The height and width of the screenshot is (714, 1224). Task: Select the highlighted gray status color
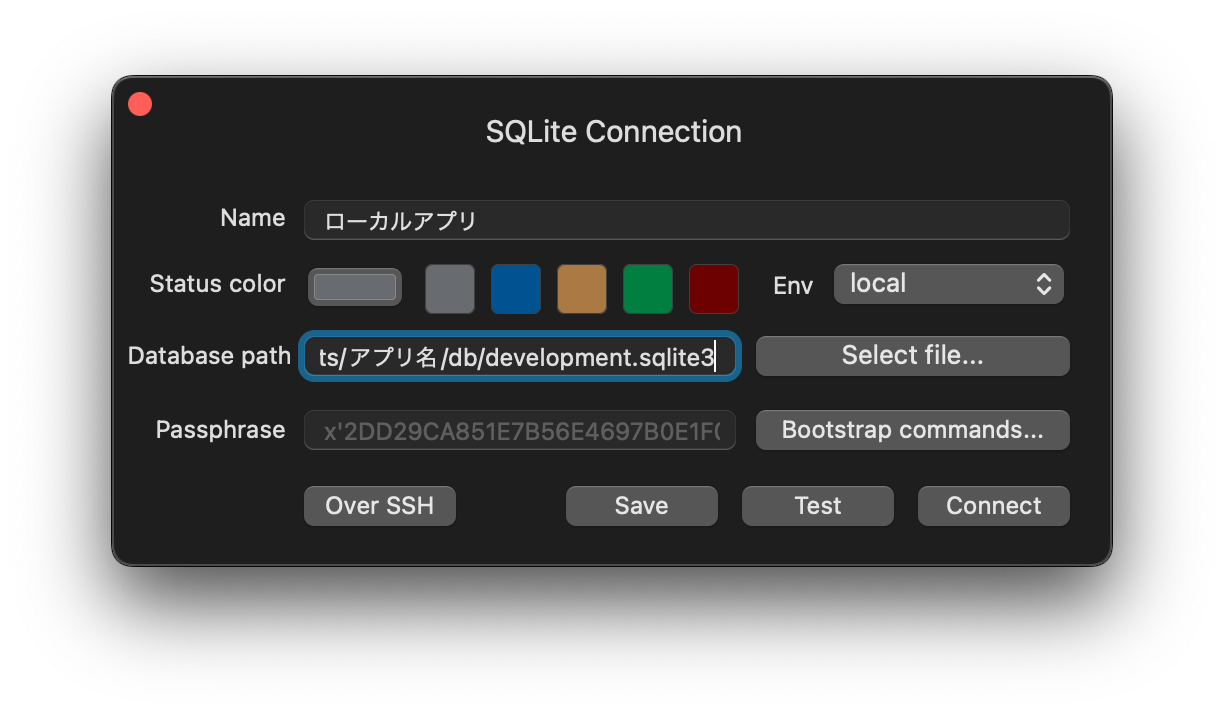click(354, 287)
